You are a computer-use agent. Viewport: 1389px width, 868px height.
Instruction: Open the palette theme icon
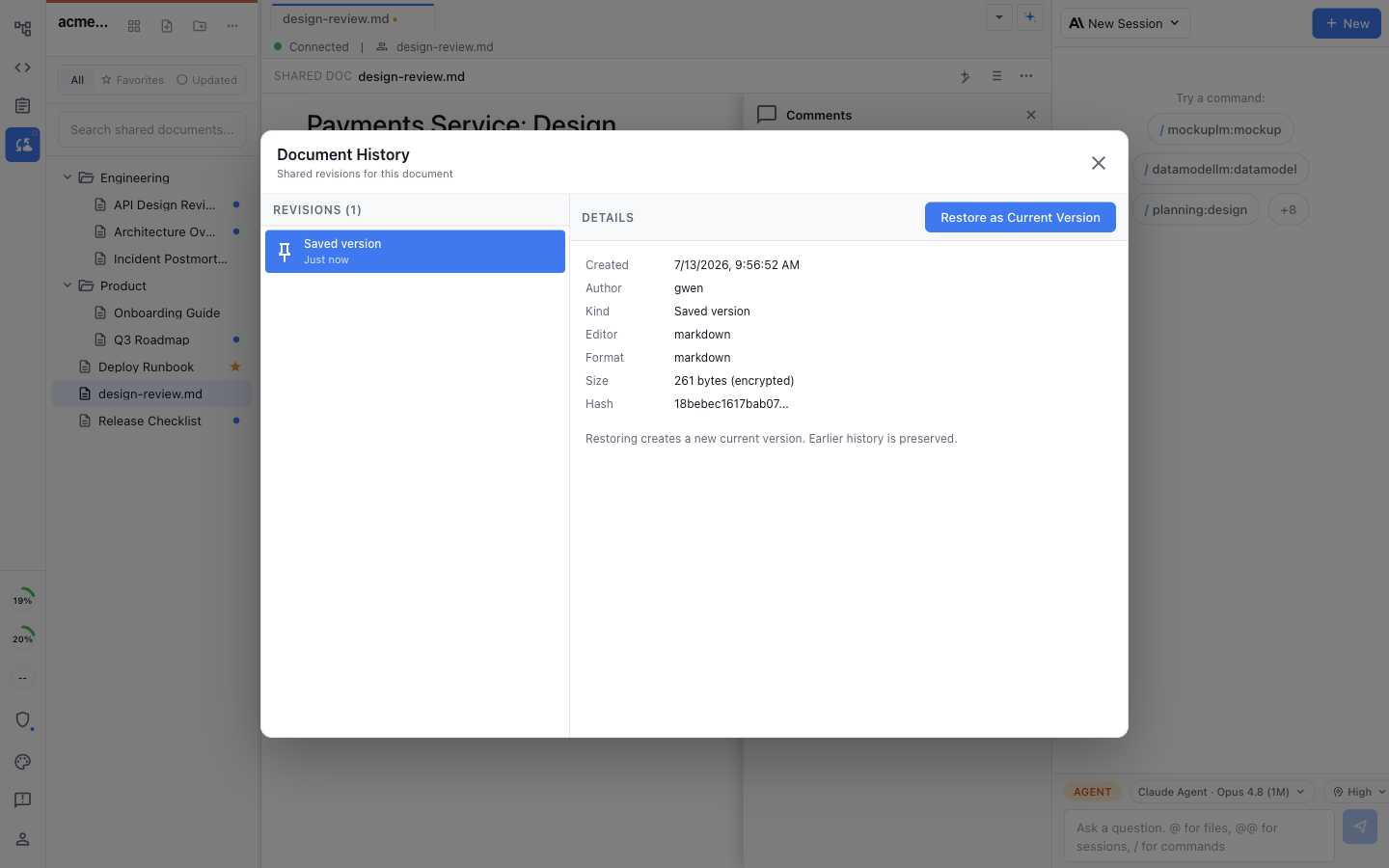[22, 762]
